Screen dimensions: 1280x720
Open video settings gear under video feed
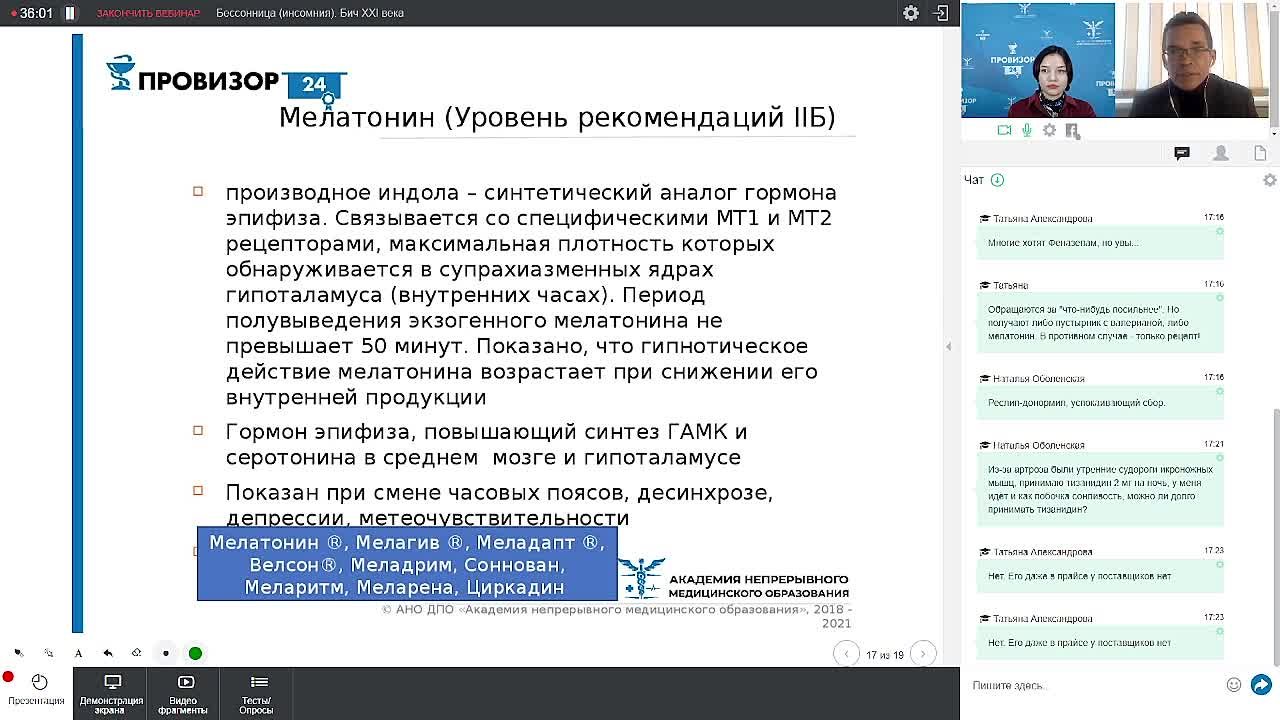point(1049,130)
